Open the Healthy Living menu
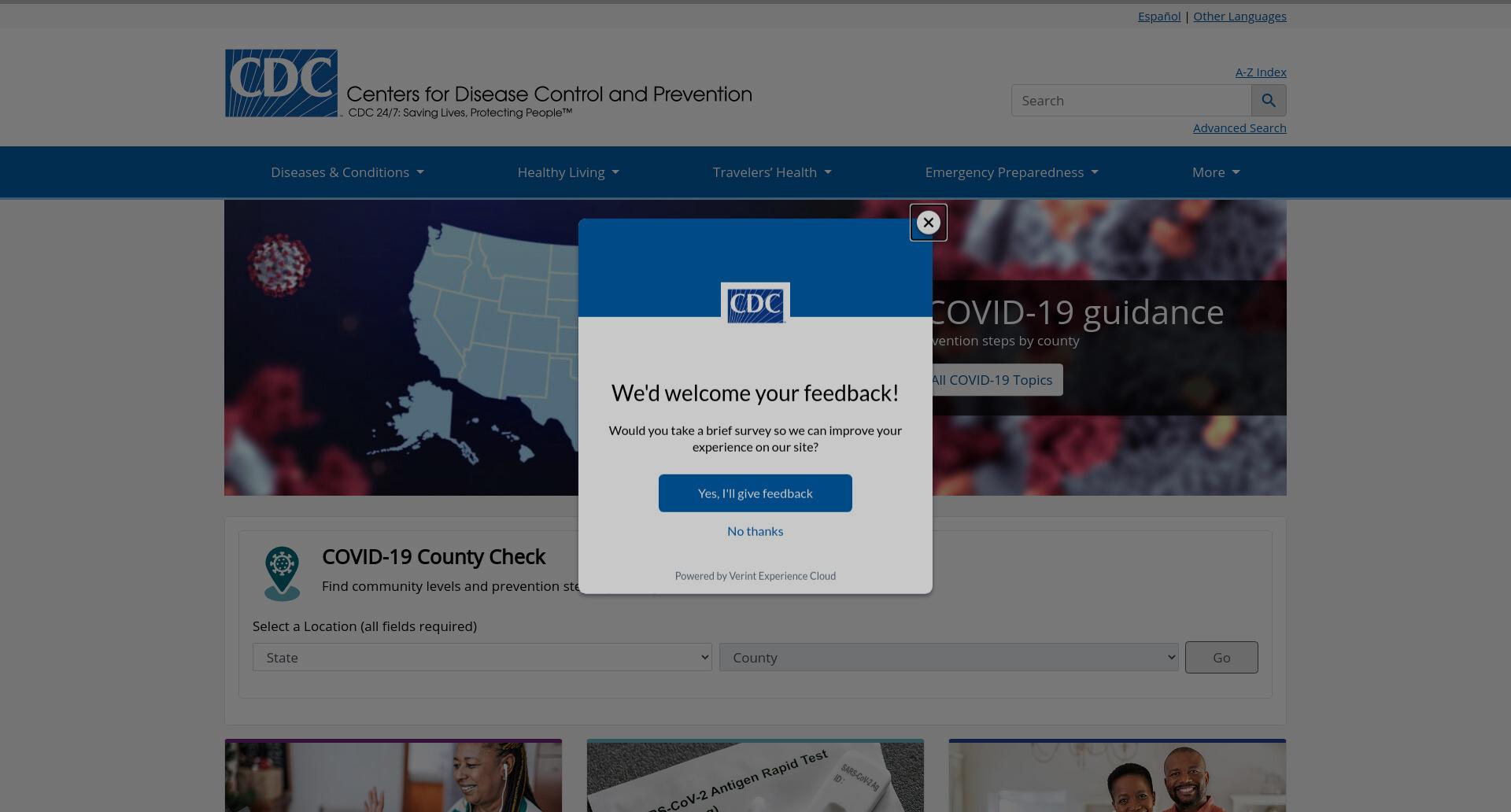Image resolution: width=1511 pixels, height=812 pixels. click(x=568, y=172)
